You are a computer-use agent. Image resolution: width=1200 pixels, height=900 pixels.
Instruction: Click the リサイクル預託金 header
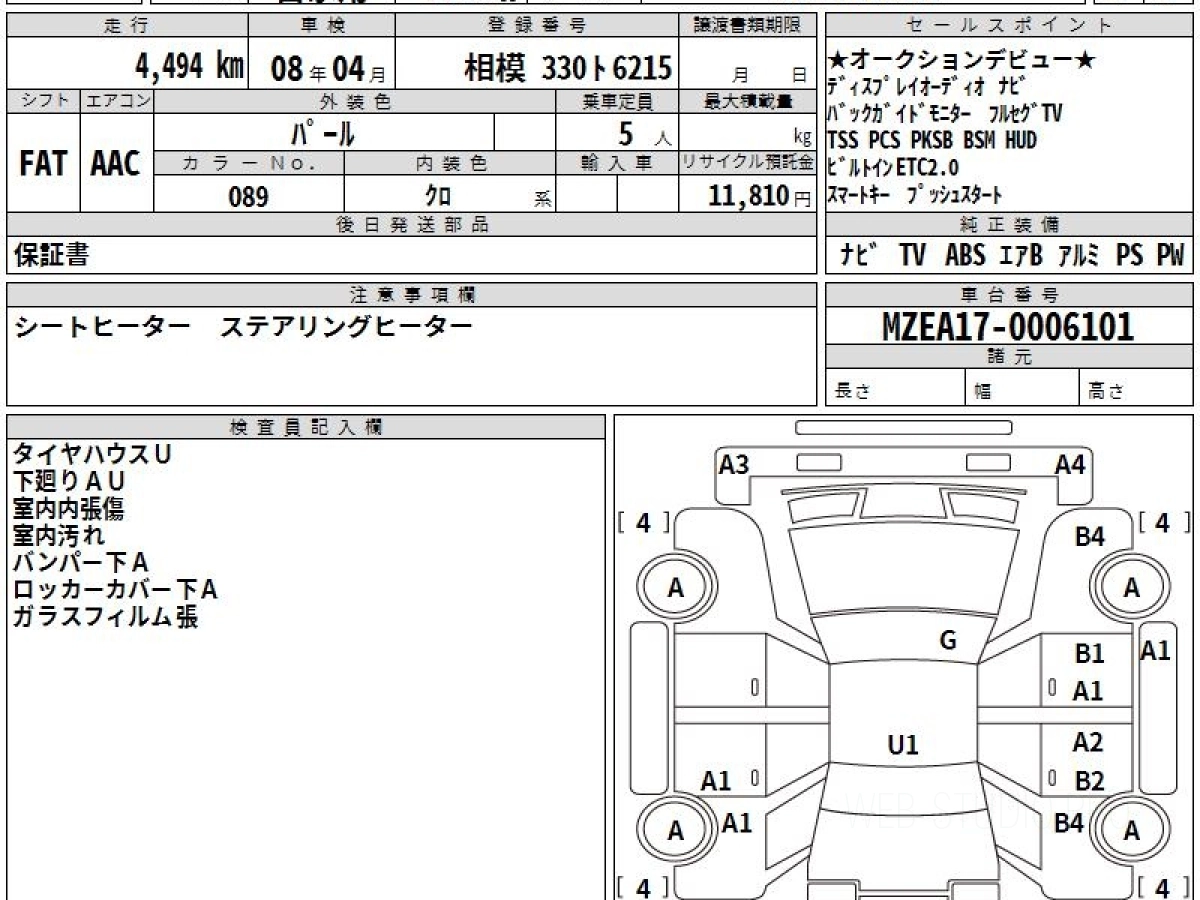tap(748, 164)
